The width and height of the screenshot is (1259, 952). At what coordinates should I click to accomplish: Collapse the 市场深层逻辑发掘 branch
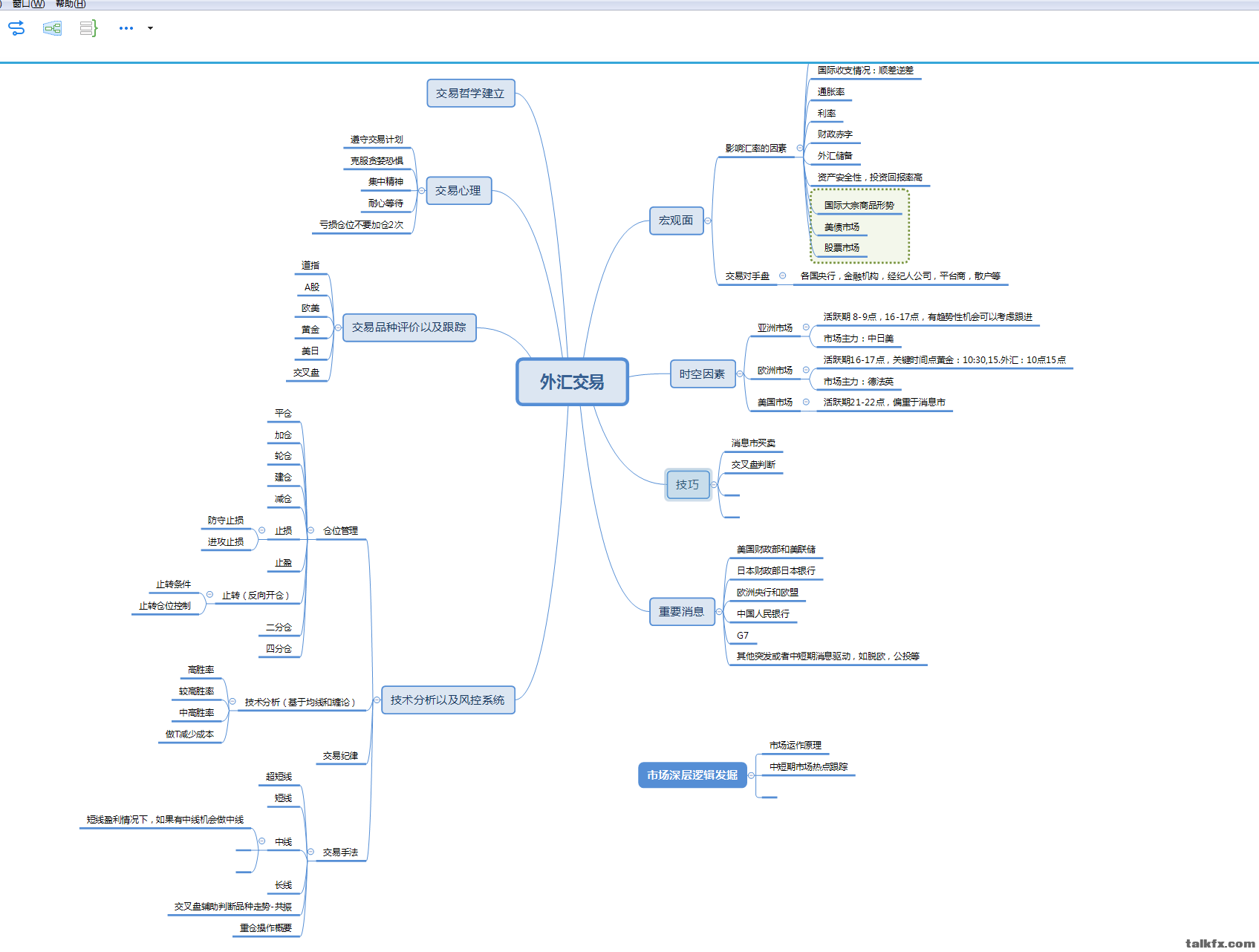752,775
